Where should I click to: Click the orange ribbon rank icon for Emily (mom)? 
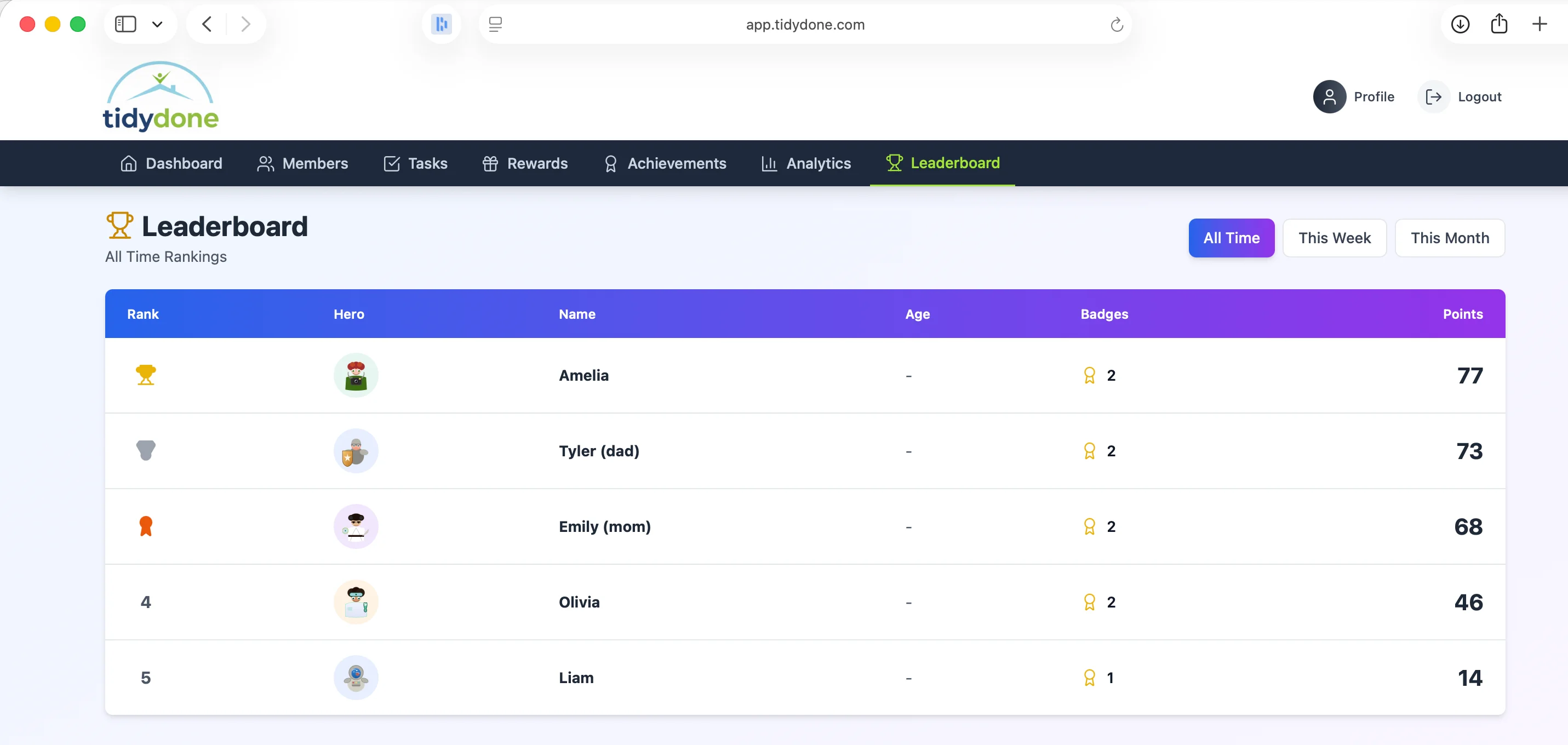[146, 526]
